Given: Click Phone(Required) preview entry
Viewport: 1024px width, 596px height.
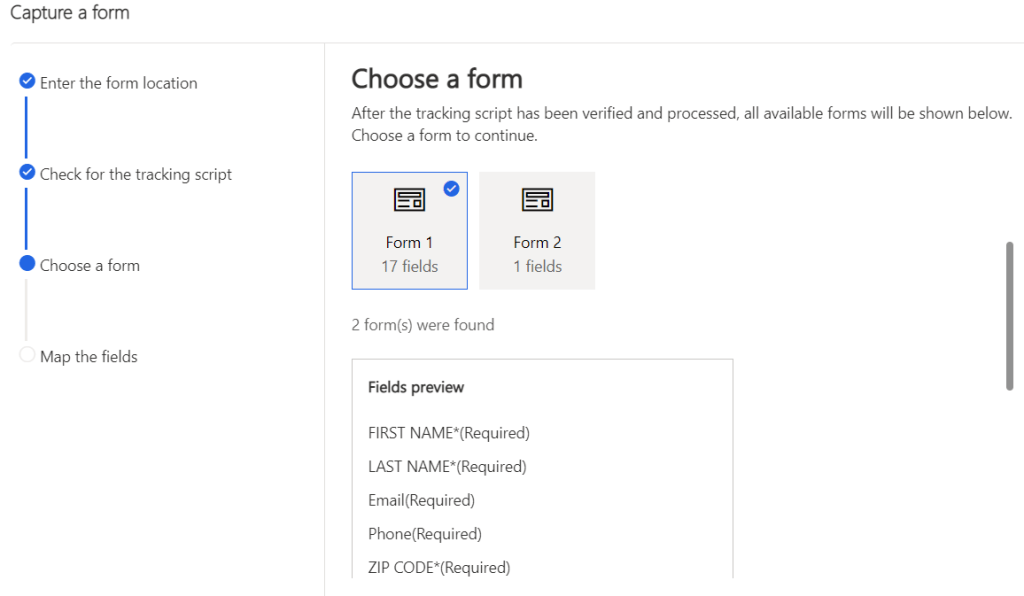Looking at the screenshot, I should click(x=424, y=534).
